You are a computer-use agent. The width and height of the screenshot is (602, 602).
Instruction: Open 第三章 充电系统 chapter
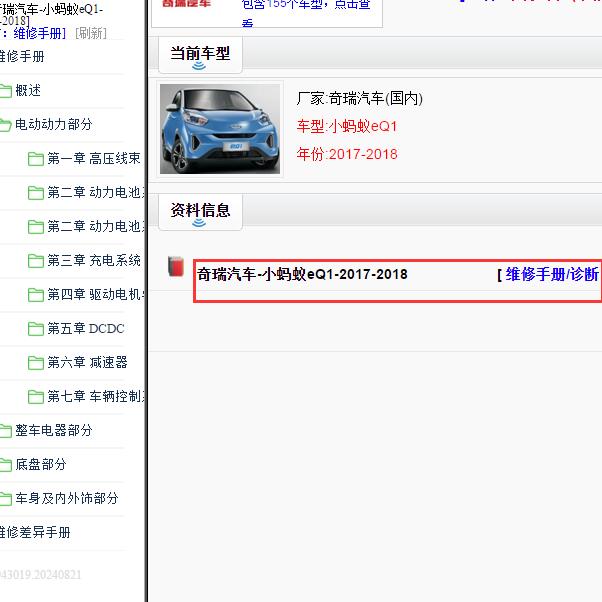pyautogui.click(x=94, y=260)
